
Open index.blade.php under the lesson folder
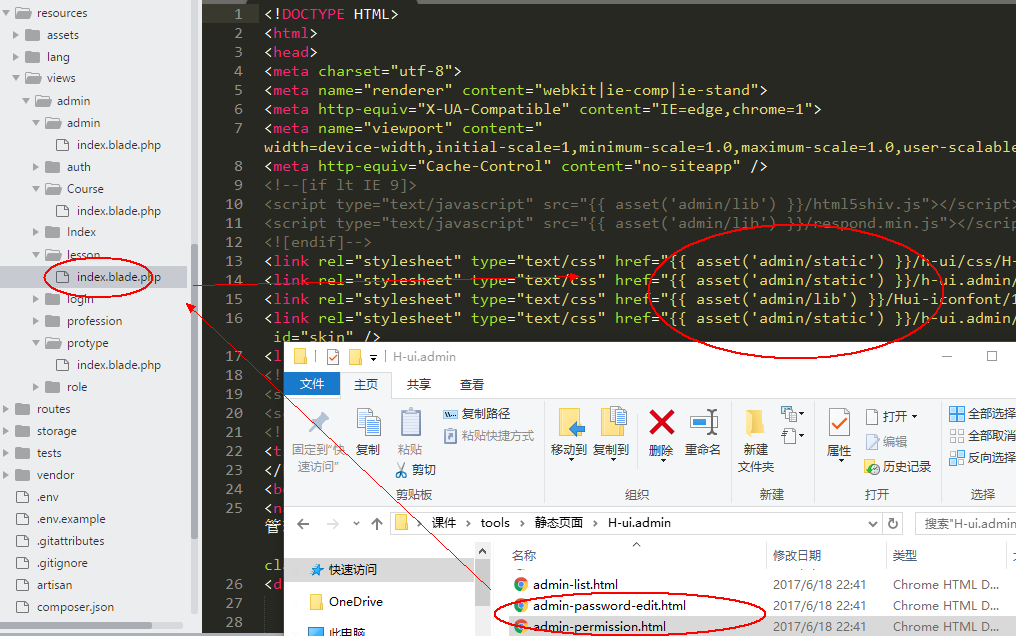pos(118,277)
